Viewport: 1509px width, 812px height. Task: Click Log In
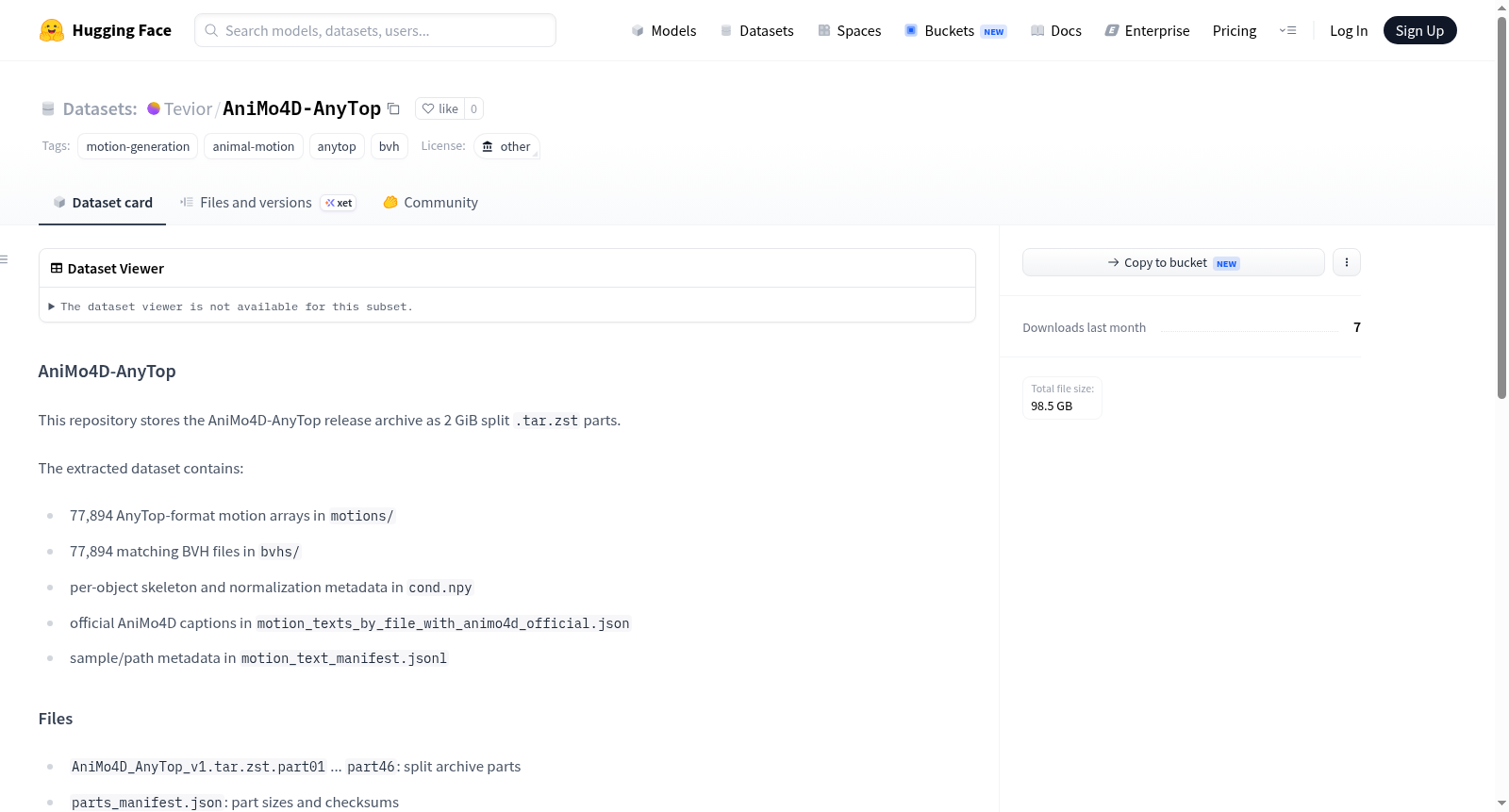tap(1349, 30)
